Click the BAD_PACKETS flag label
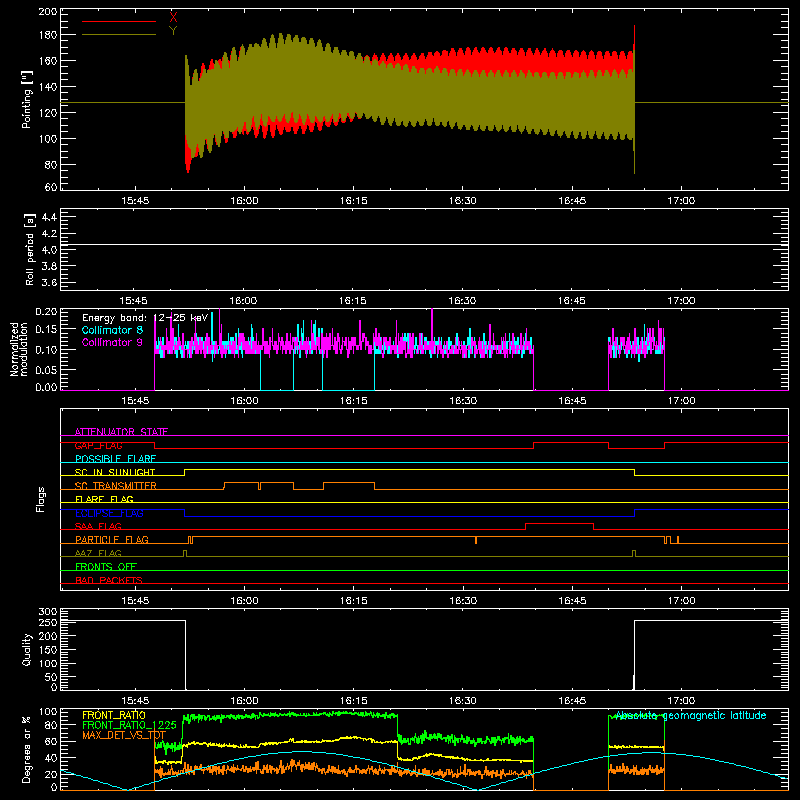Viewport: 800px width, 800px height. tap(109, 580)
